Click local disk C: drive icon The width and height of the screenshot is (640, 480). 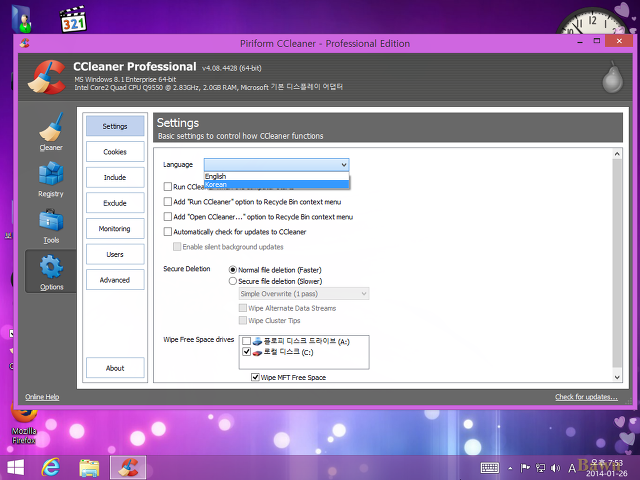pos(257,352)
